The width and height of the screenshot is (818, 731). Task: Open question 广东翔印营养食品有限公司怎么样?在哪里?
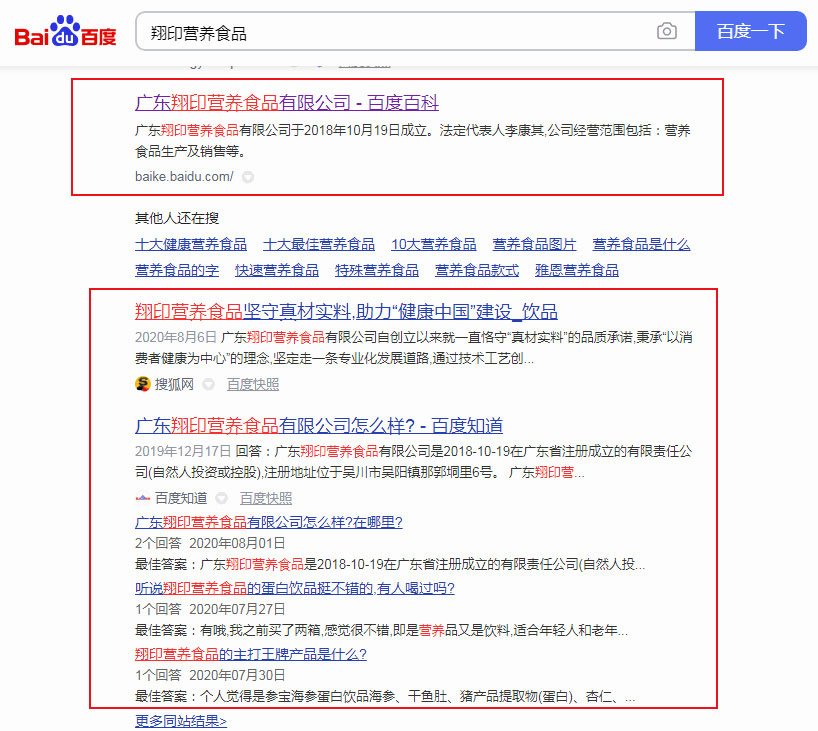[269, 522]
